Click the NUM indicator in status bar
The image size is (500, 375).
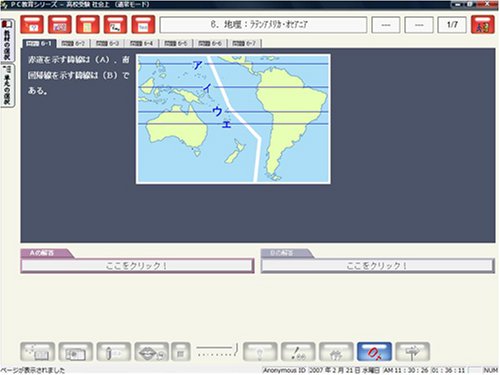pyautogui.click(x=490, y=370)
